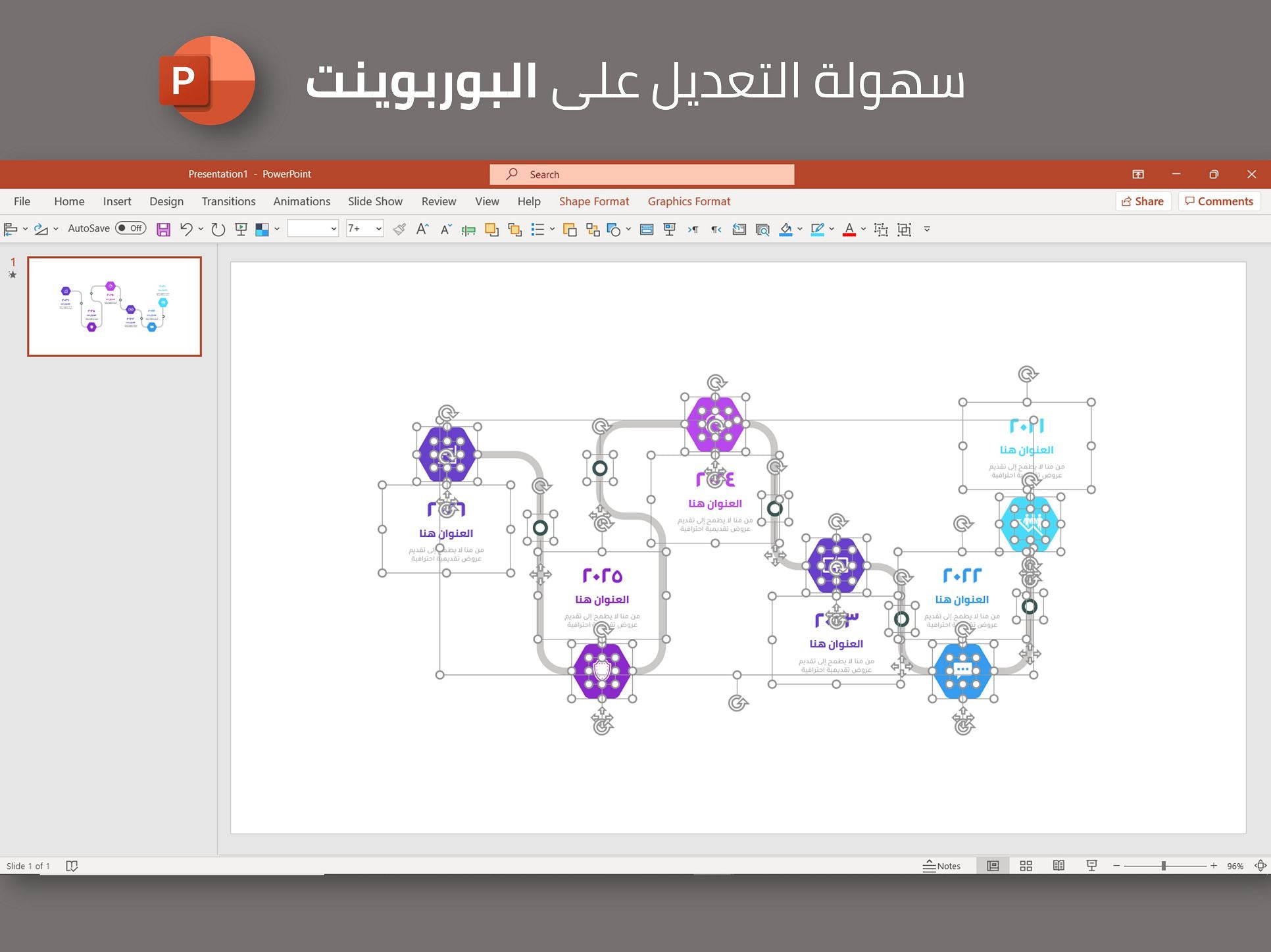Open the Slide Show tab
Viewport: 1271px width, 952px height.
pyautogui.click(x=375, y=201)
